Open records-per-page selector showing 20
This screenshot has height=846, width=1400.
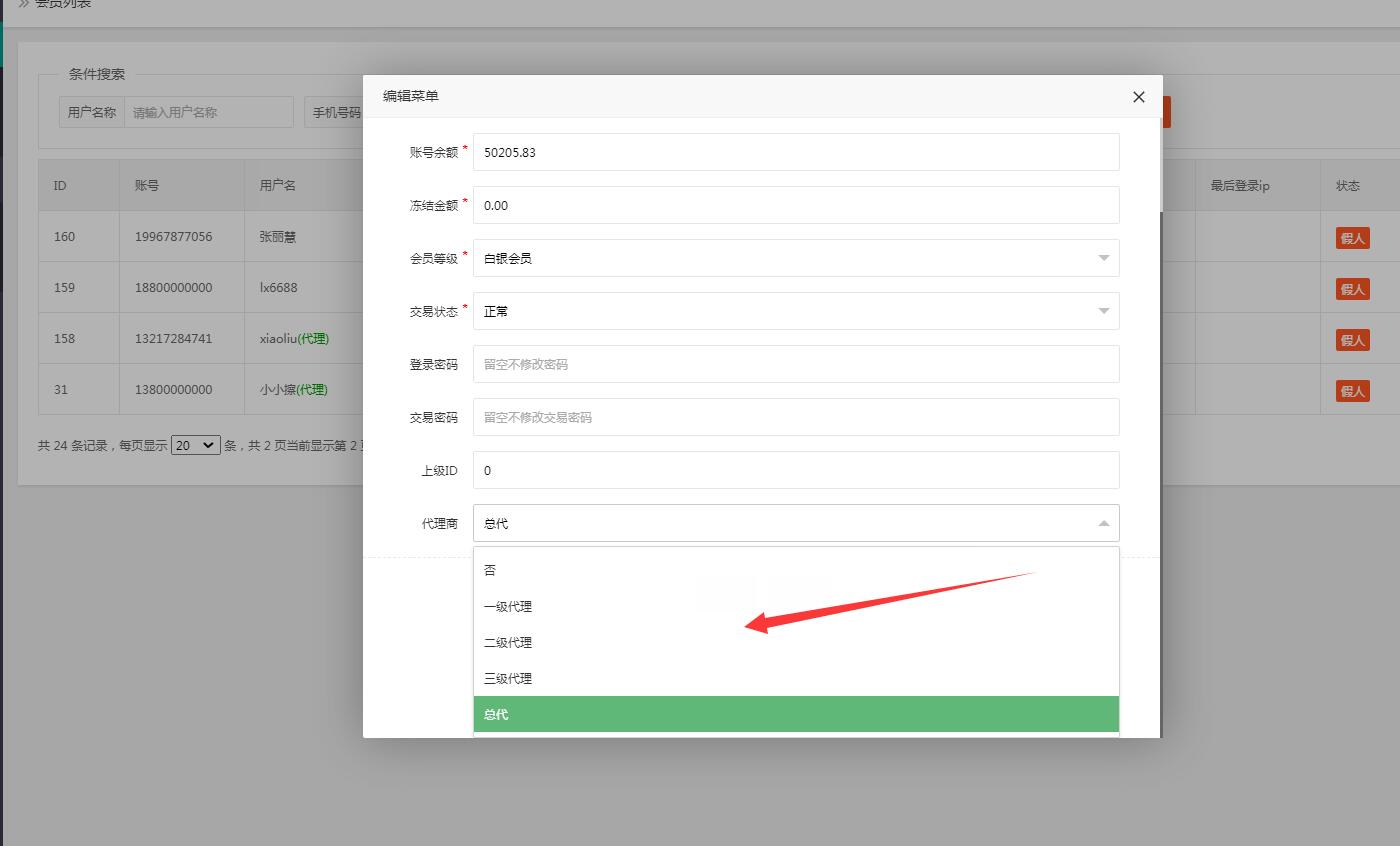[195, 445]
